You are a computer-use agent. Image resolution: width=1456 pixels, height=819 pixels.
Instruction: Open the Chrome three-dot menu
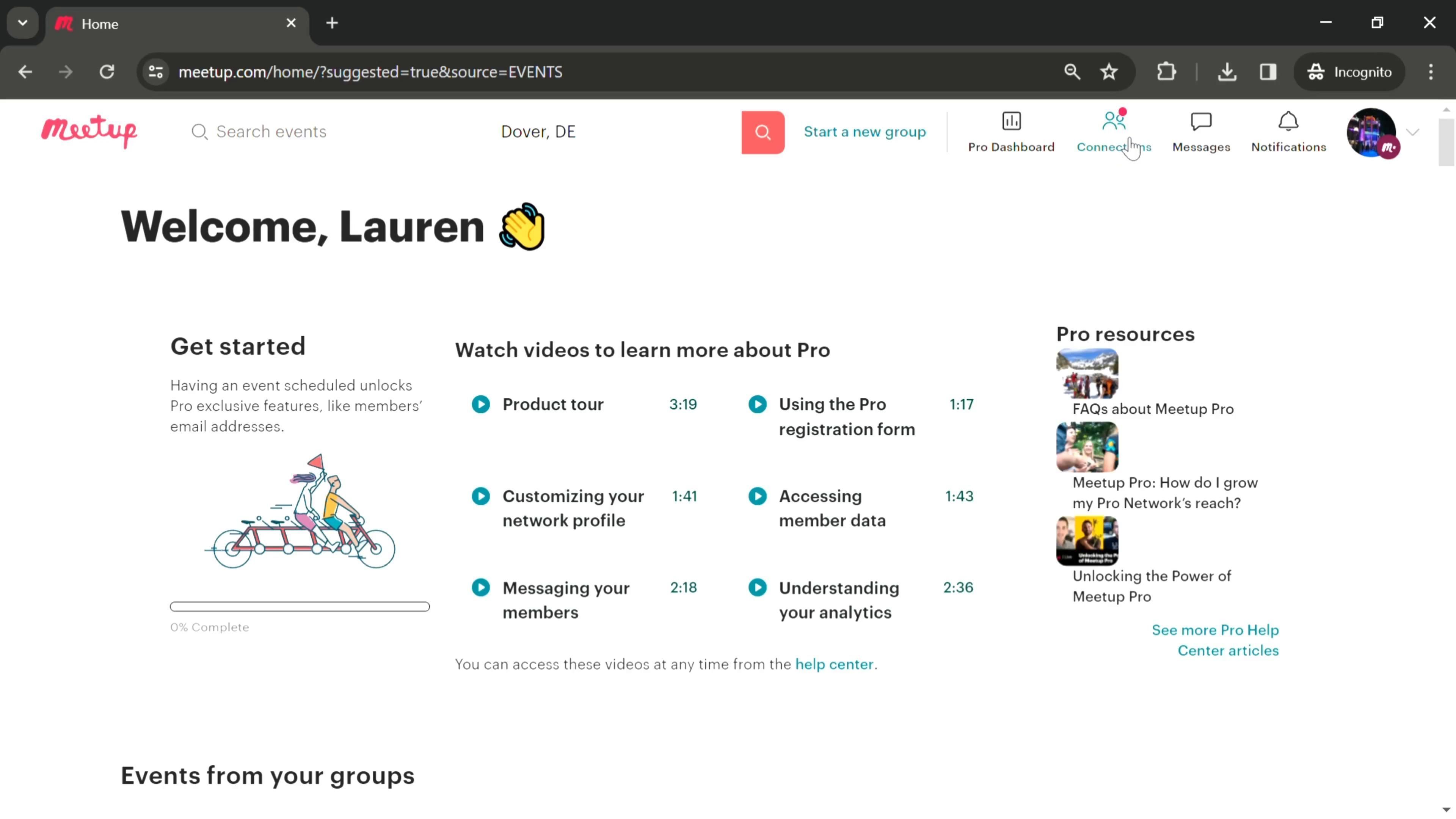pos(1431,72)
